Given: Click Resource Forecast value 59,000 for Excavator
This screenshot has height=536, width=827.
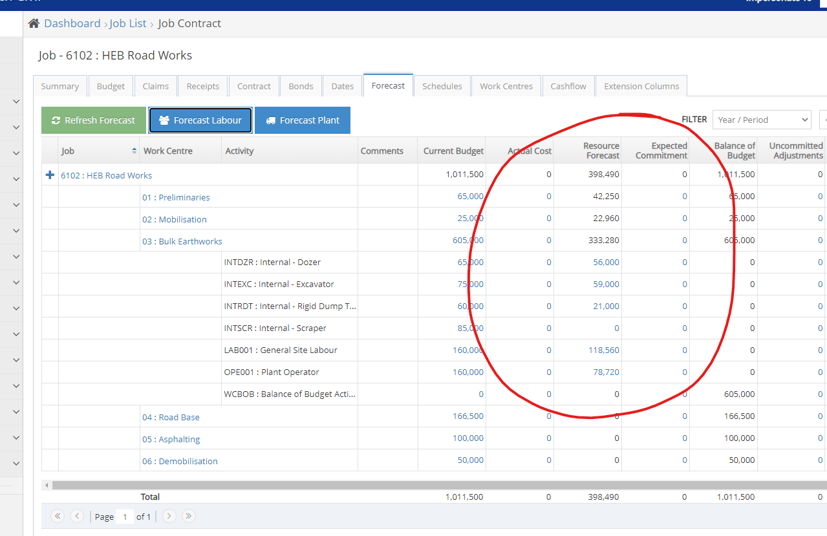Looking at the screenshot, I should tap(606, 284).
